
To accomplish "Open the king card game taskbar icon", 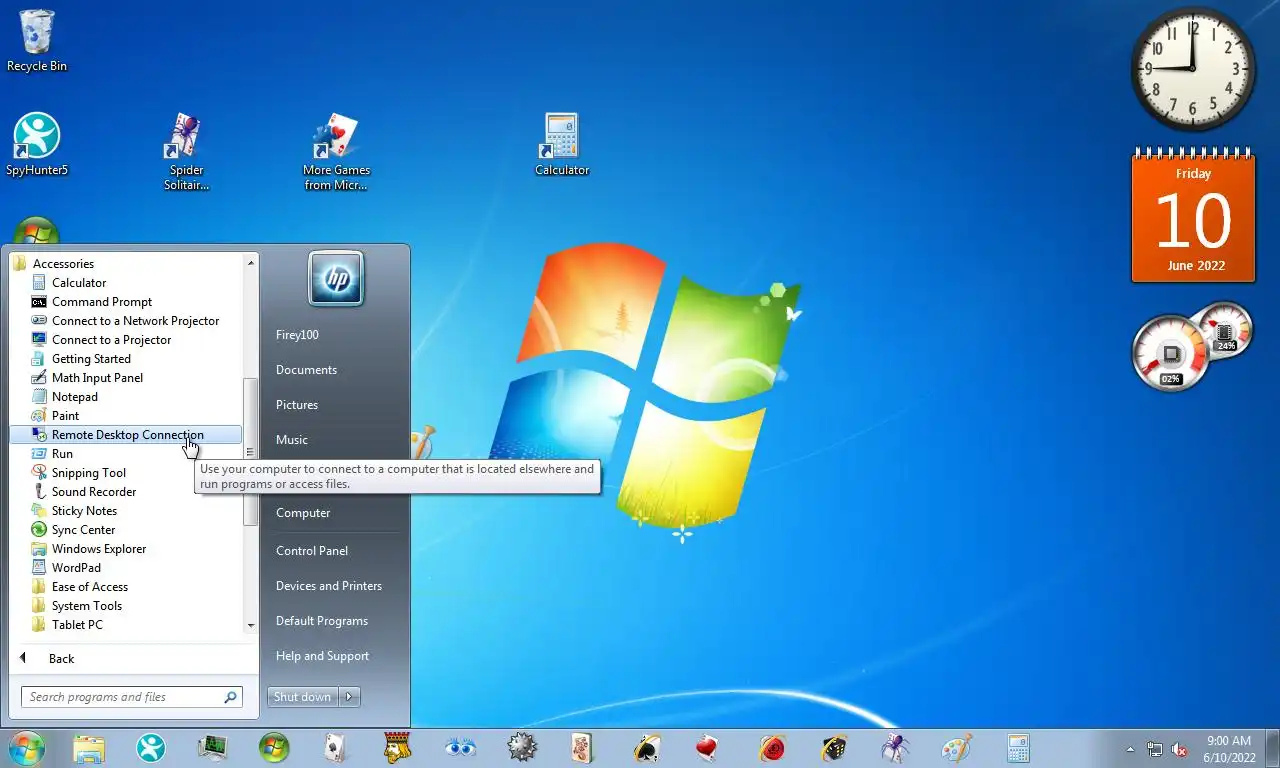I will click(x=398, y=748).
